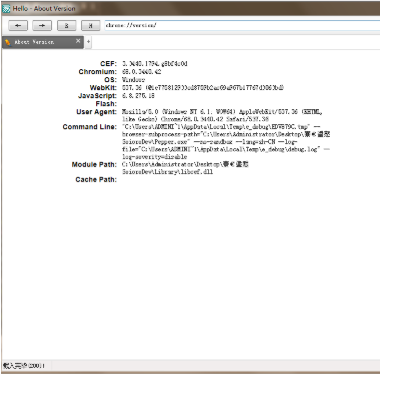Click the 'Hello - About Version' window title
The width and height of the screenshot is (397, 400).
[x=44, y=9]
